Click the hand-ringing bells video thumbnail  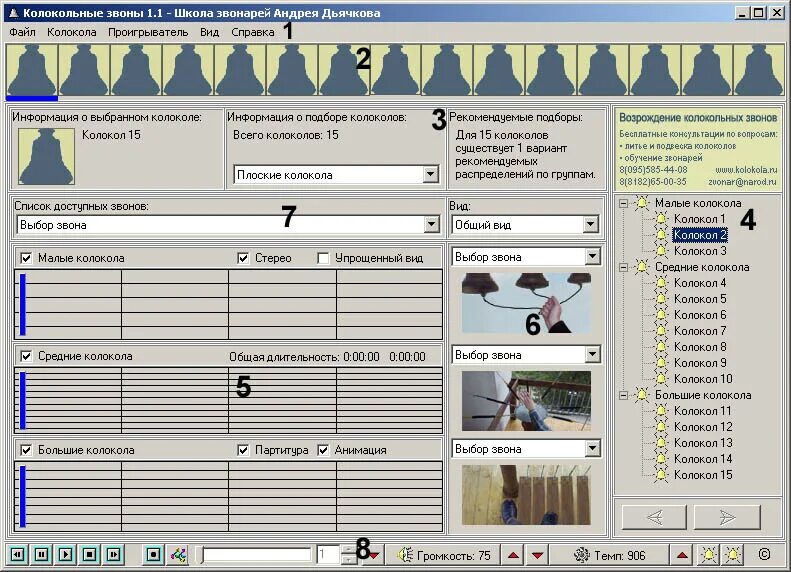(526, 303)
